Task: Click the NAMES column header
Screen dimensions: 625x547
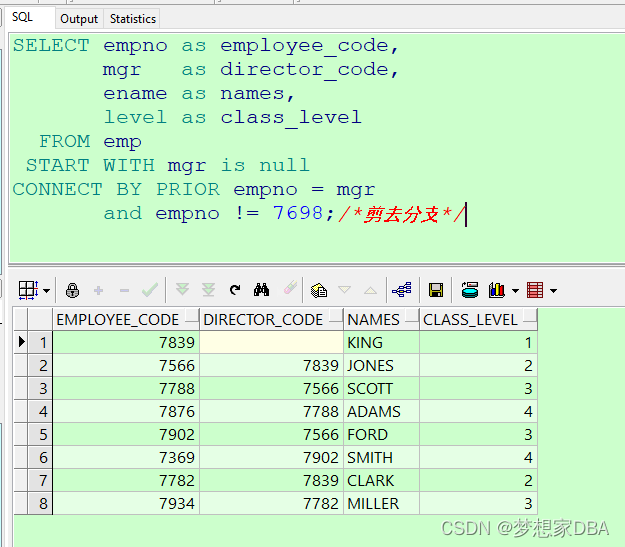Action: 381,319
